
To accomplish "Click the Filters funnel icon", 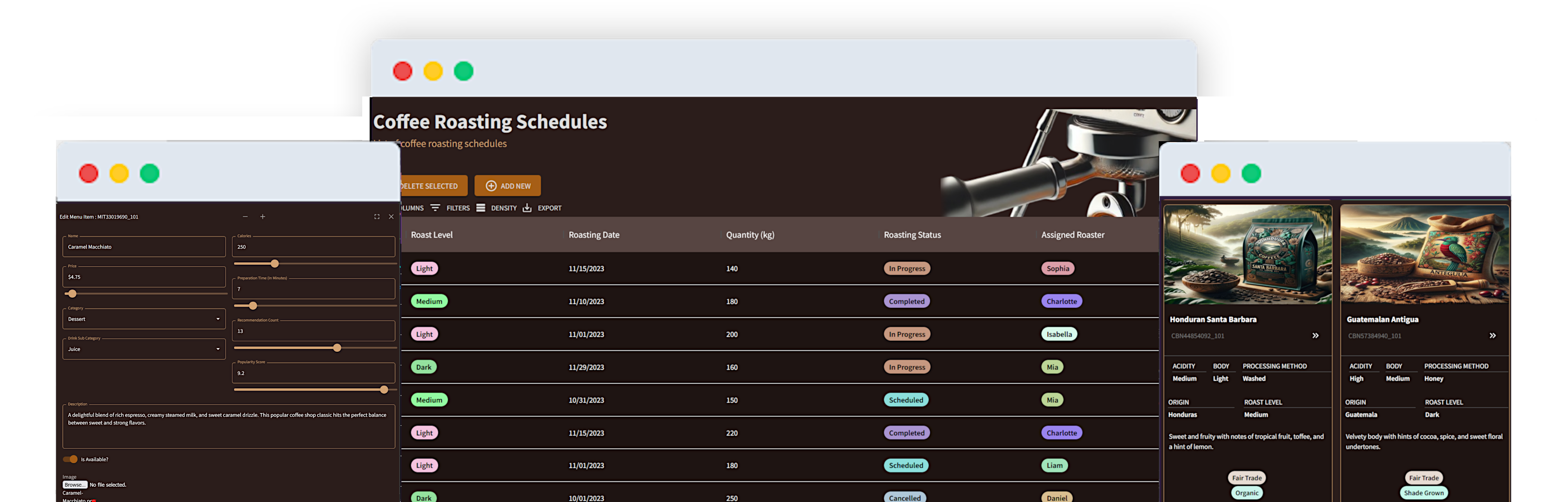I will pyautogui.click(x=435, y=208).
